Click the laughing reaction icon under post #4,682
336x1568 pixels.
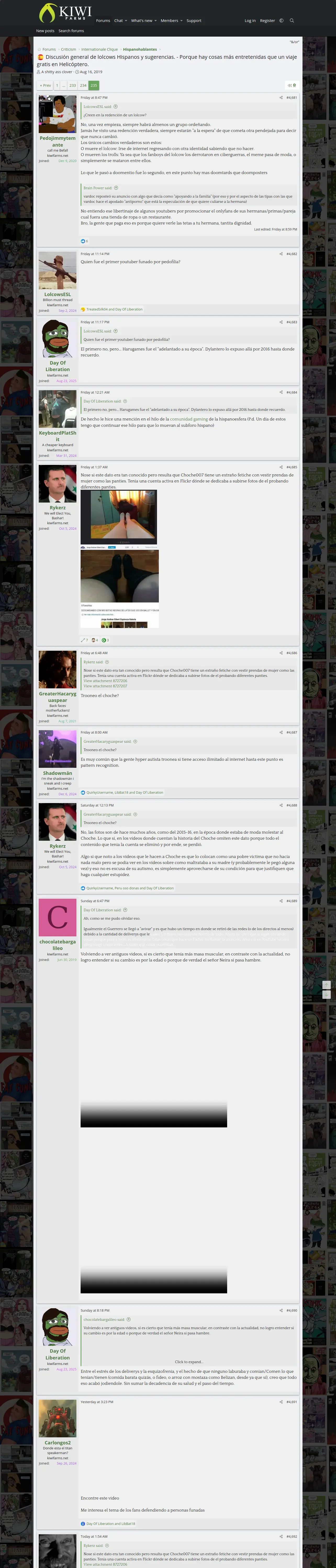(83, 309)
